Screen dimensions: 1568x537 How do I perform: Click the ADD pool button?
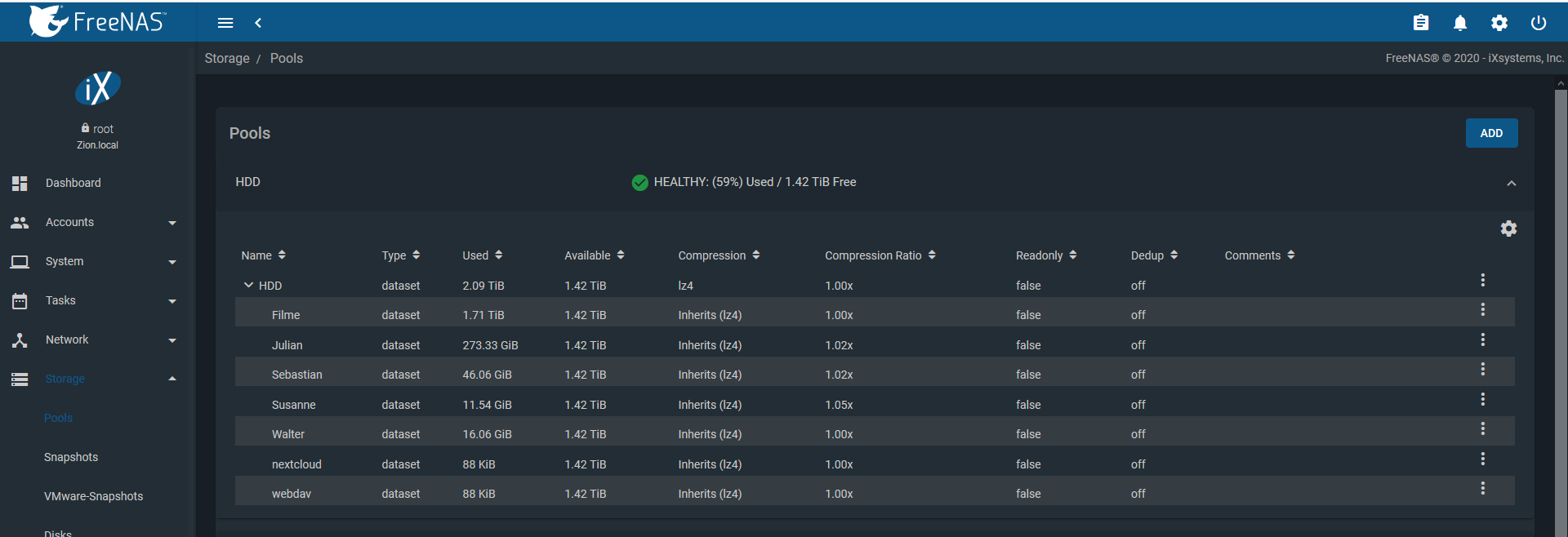(1491, 133)
